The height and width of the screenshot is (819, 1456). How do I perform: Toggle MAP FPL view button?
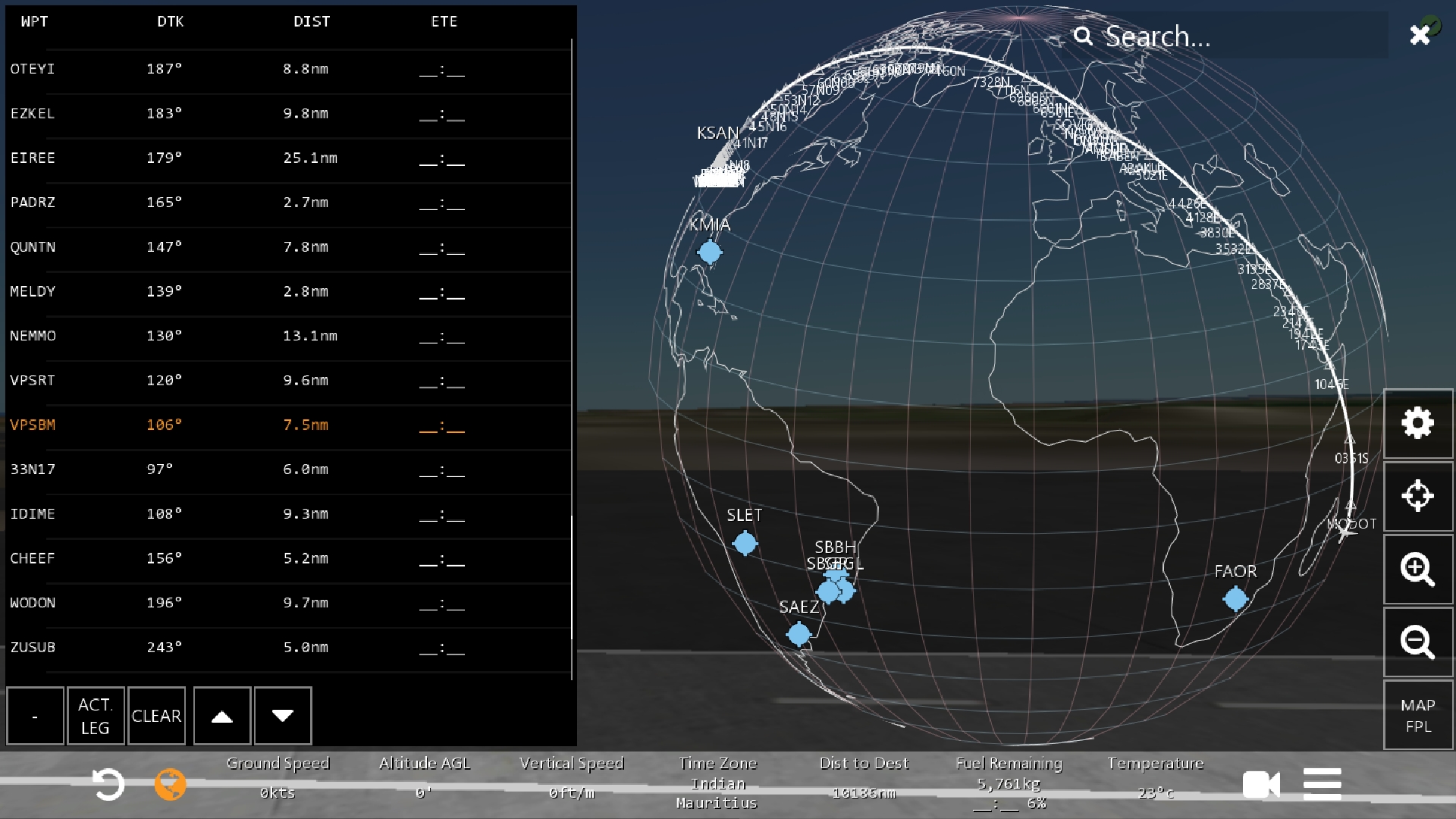(x=1417, y=715)
